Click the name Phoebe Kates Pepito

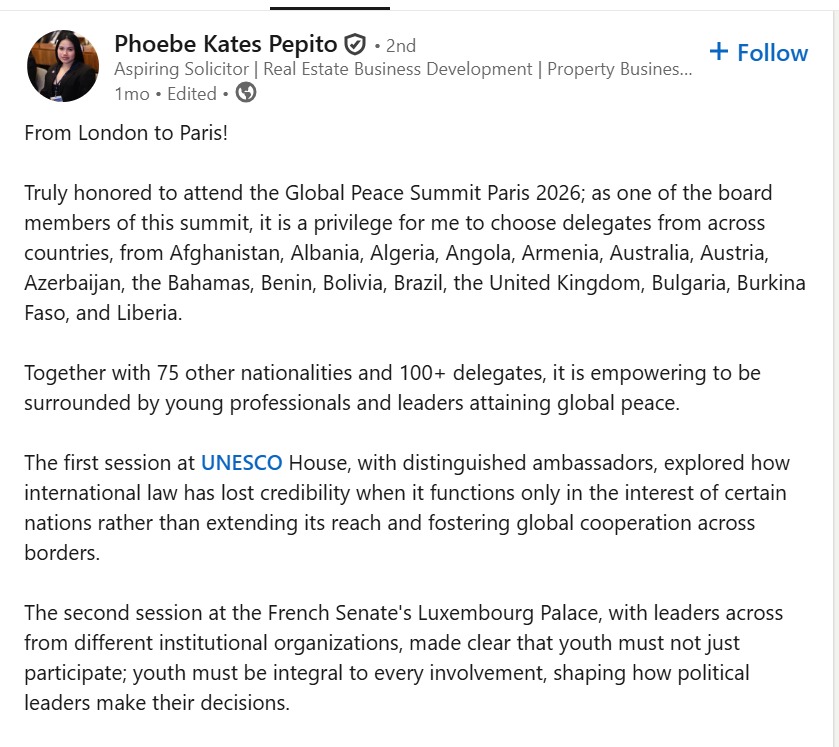pyautogui.click(x=226, y=45)
